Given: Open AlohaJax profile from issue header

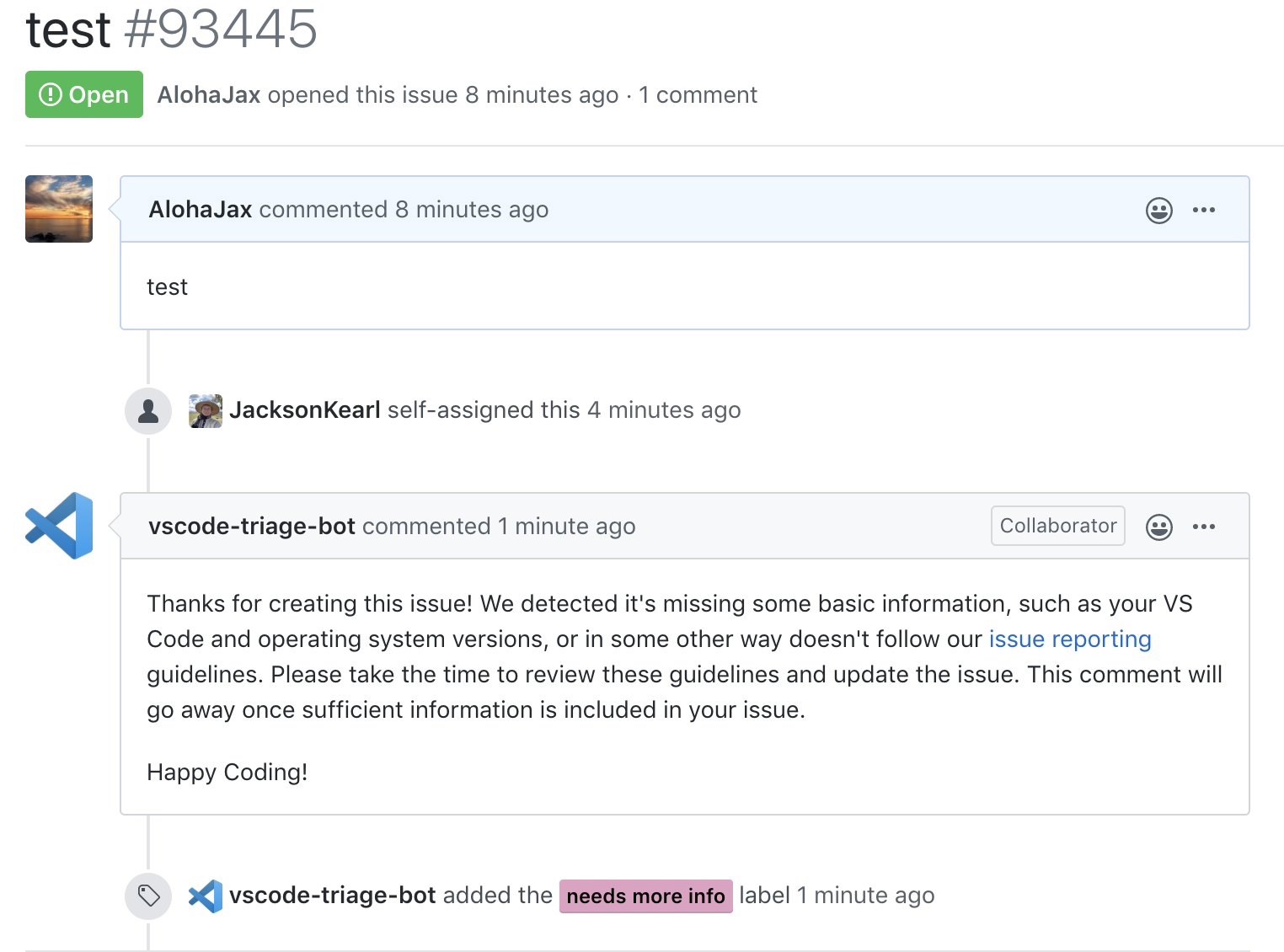Looking at the screenshot, I should coord(209,95).
